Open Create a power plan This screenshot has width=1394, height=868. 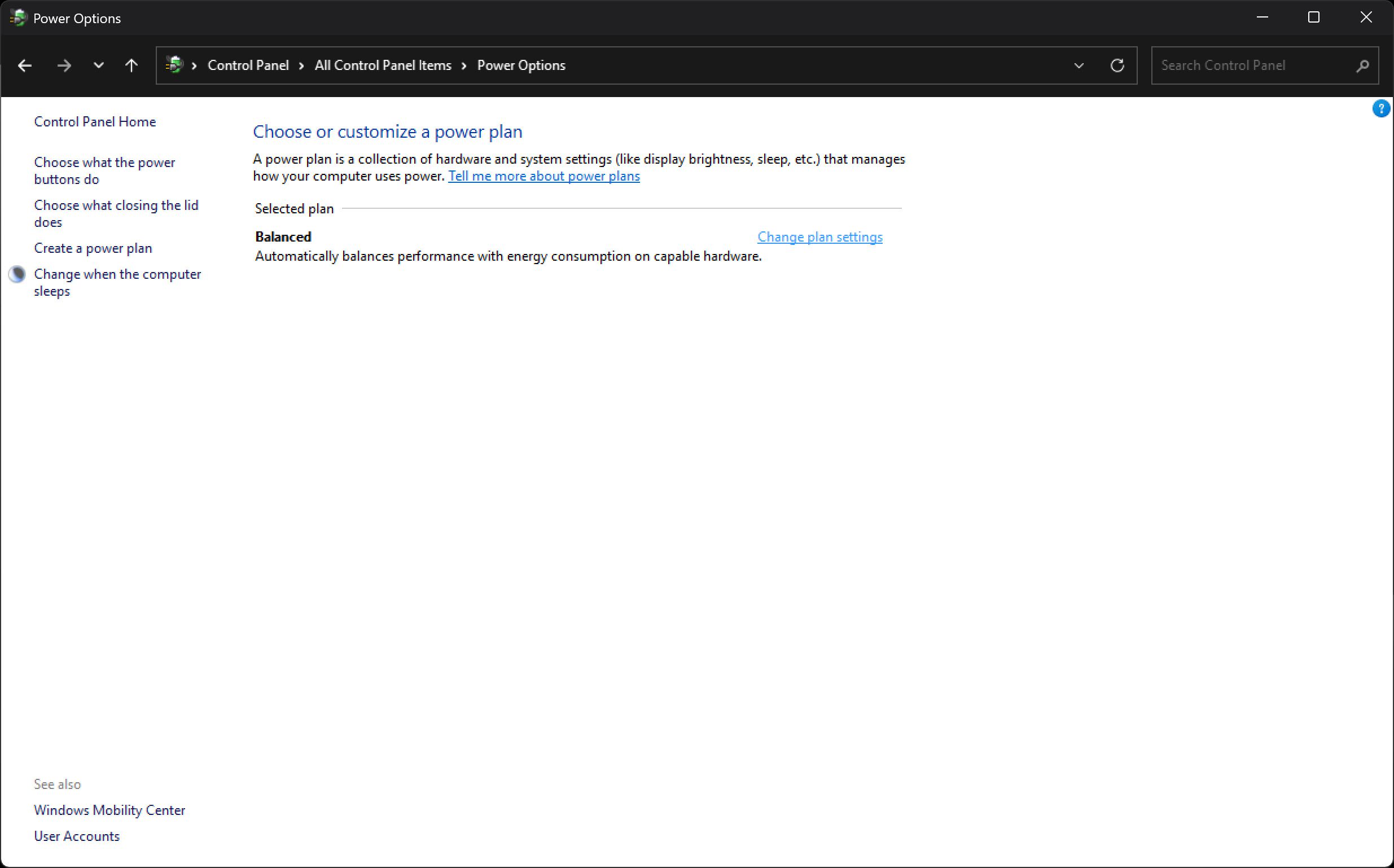tap(93, 248)
